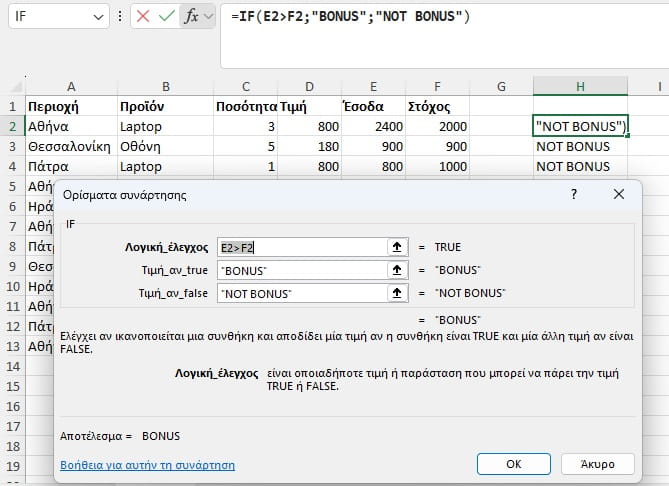
Task: Open the formula bar options dots
Action: 120,16
